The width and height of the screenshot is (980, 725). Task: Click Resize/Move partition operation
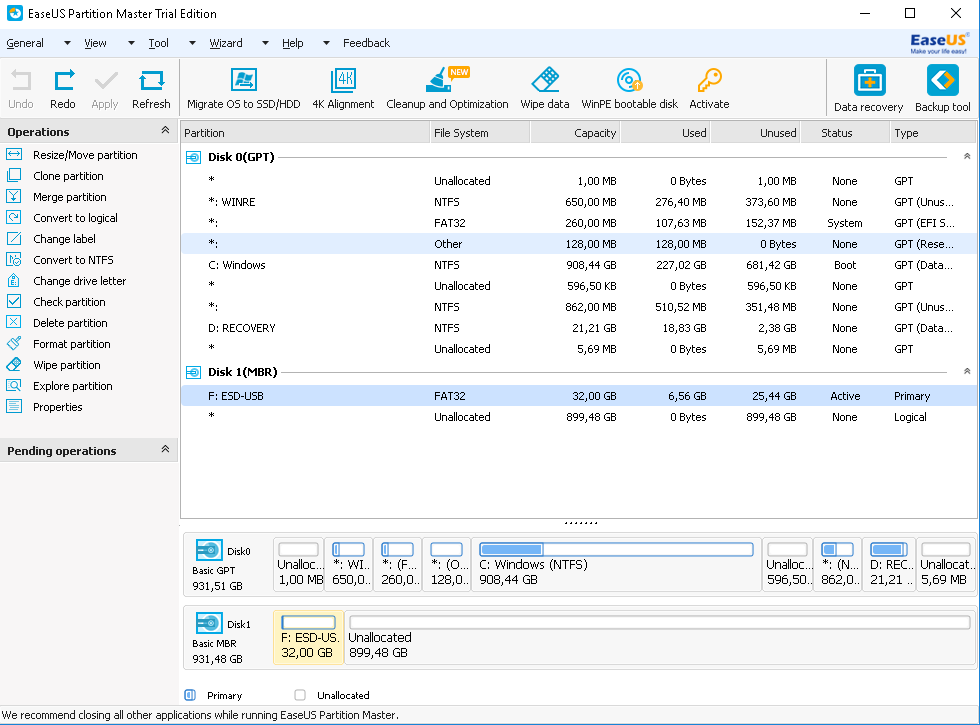coord(85,155)
